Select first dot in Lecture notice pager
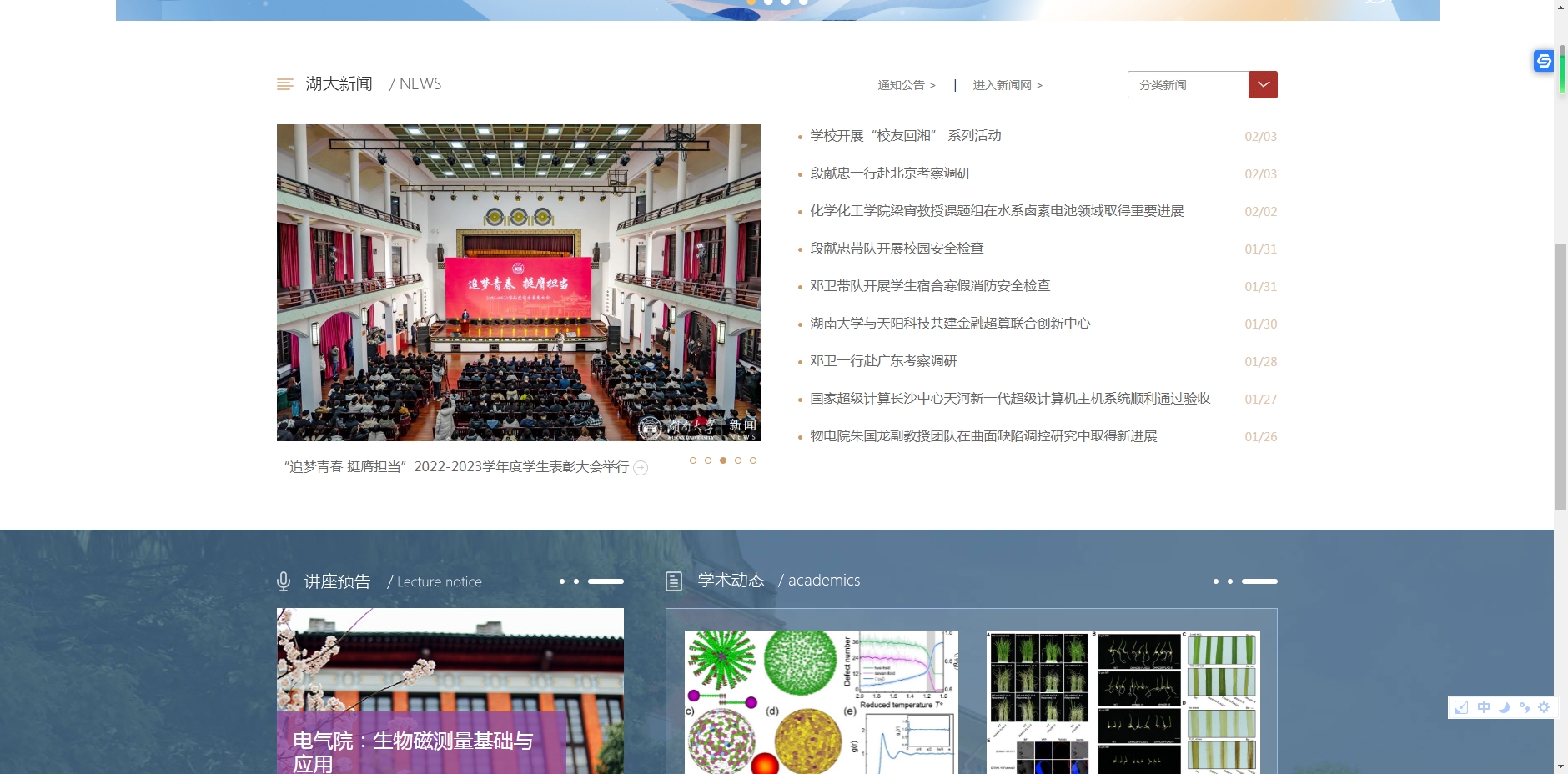The image size is (1568, 774). [562, 581]
